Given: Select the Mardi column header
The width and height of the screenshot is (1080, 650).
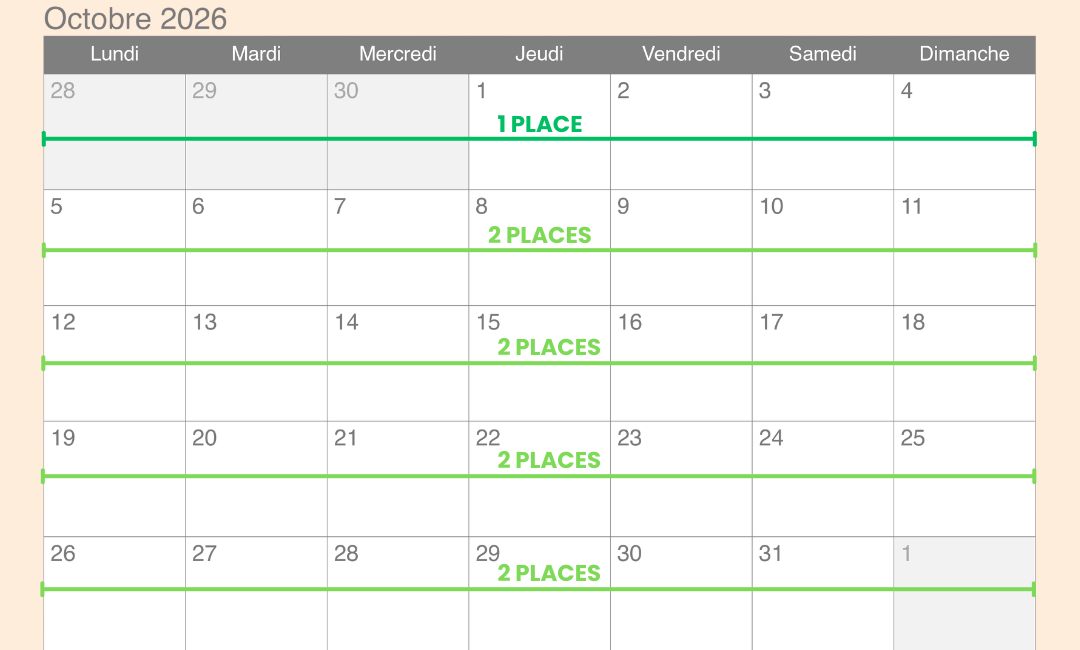Looking at the screenshot, I should pyautogui.click(x=256, y=54).
